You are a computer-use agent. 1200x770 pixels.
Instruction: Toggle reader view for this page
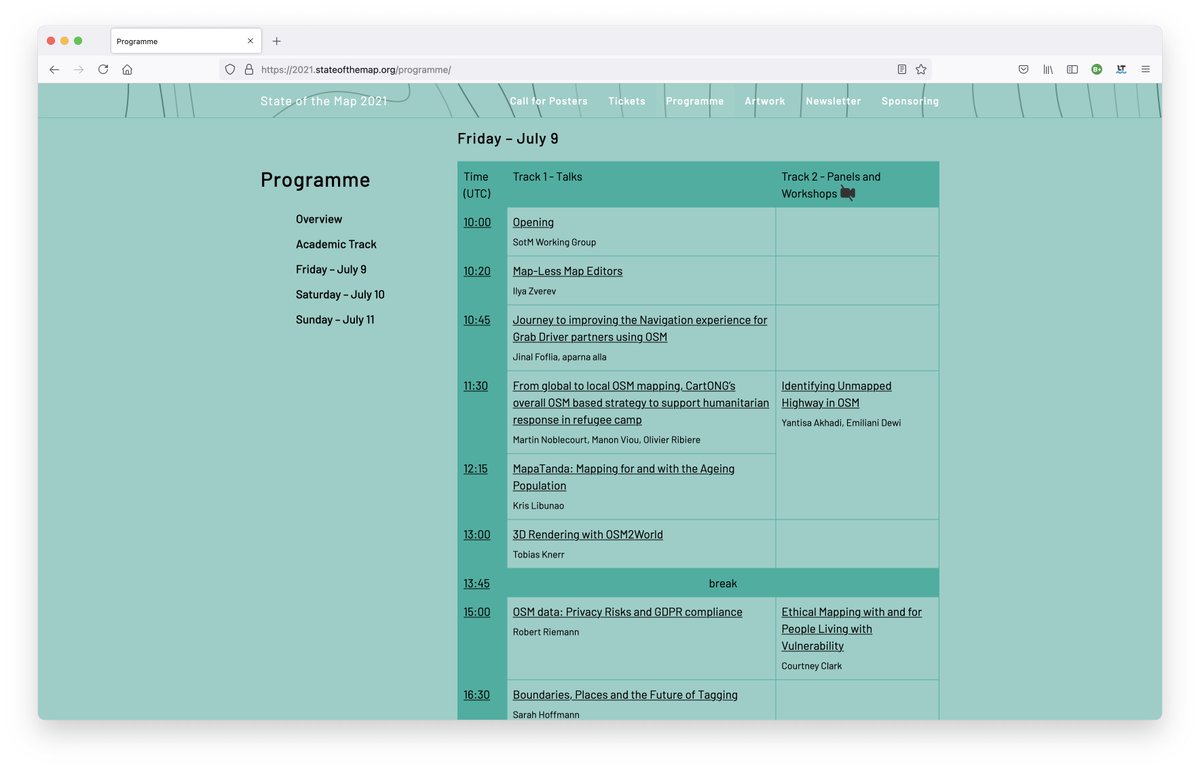tap(902, 69)
